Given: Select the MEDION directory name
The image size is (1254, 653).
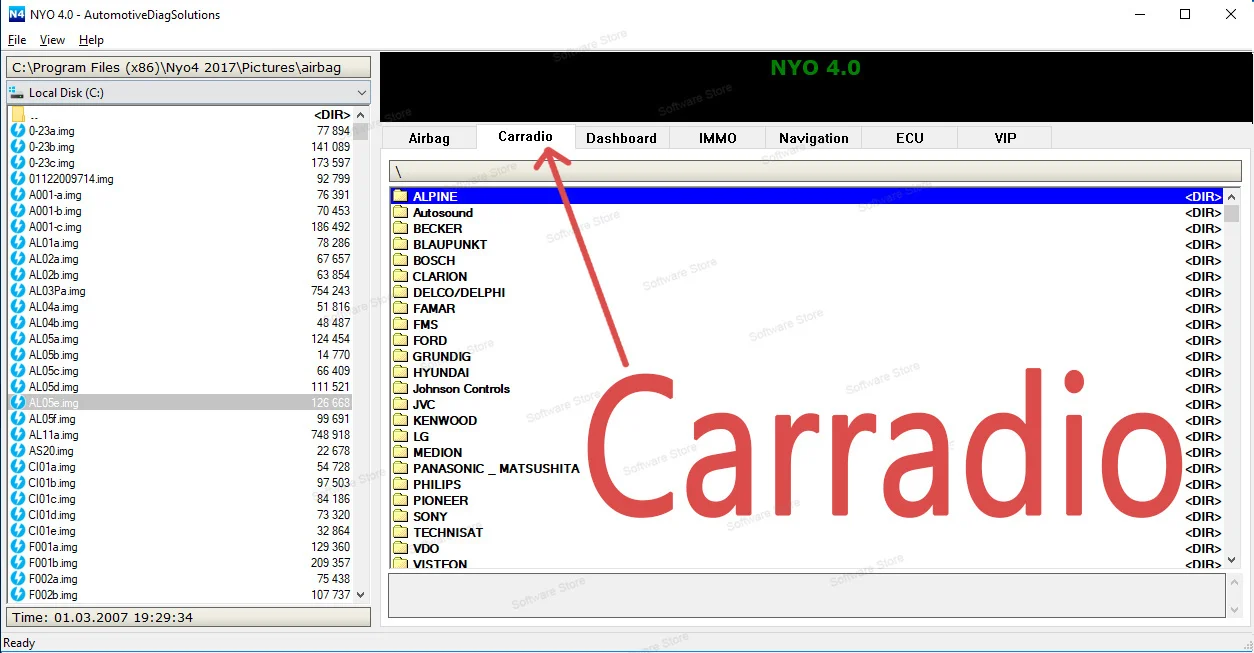Looking at the screenshot, I should point(437,453).
